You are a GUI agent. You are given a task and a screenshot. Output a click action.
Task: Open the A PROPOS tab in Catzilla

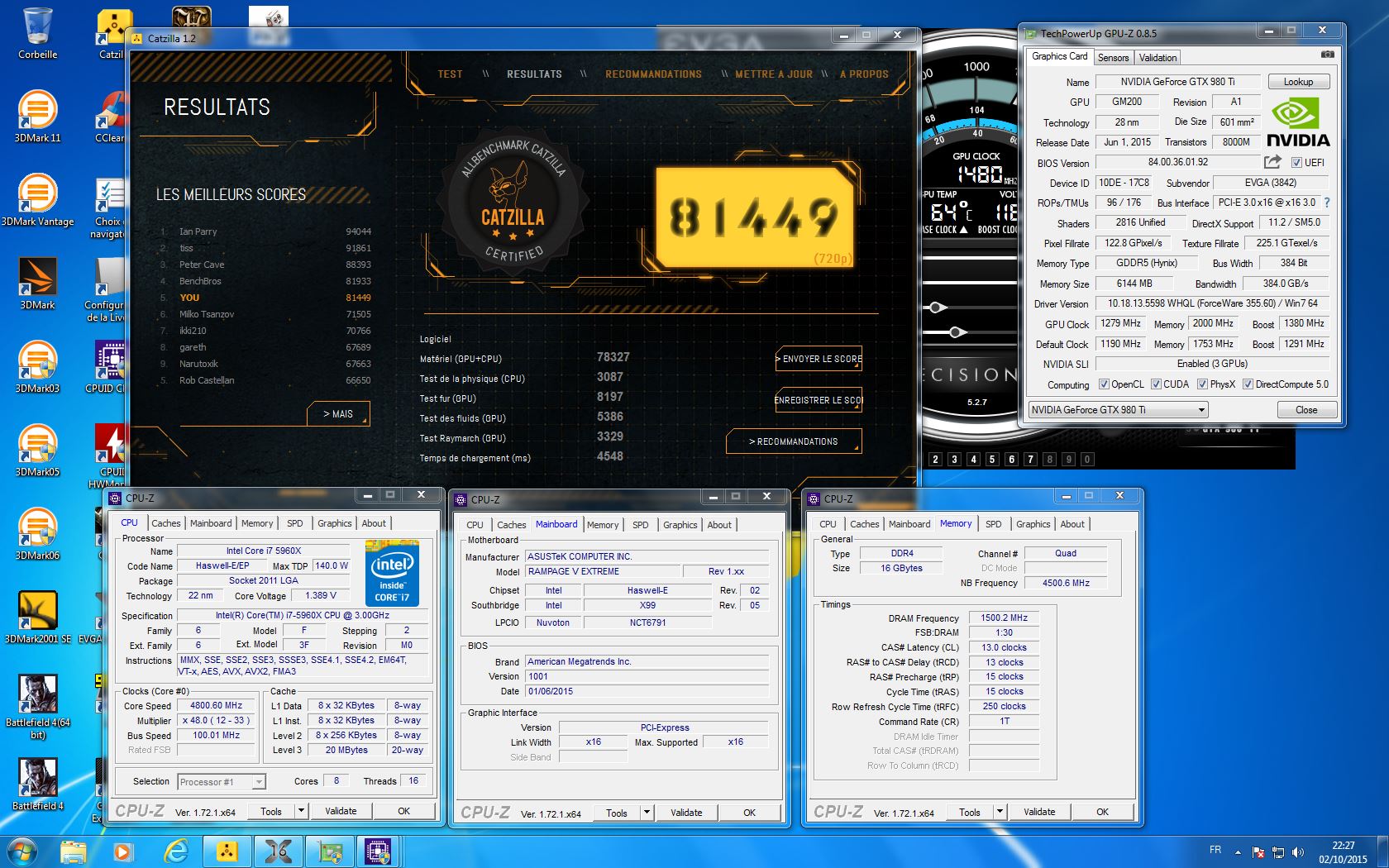click(x=864, y=74)
